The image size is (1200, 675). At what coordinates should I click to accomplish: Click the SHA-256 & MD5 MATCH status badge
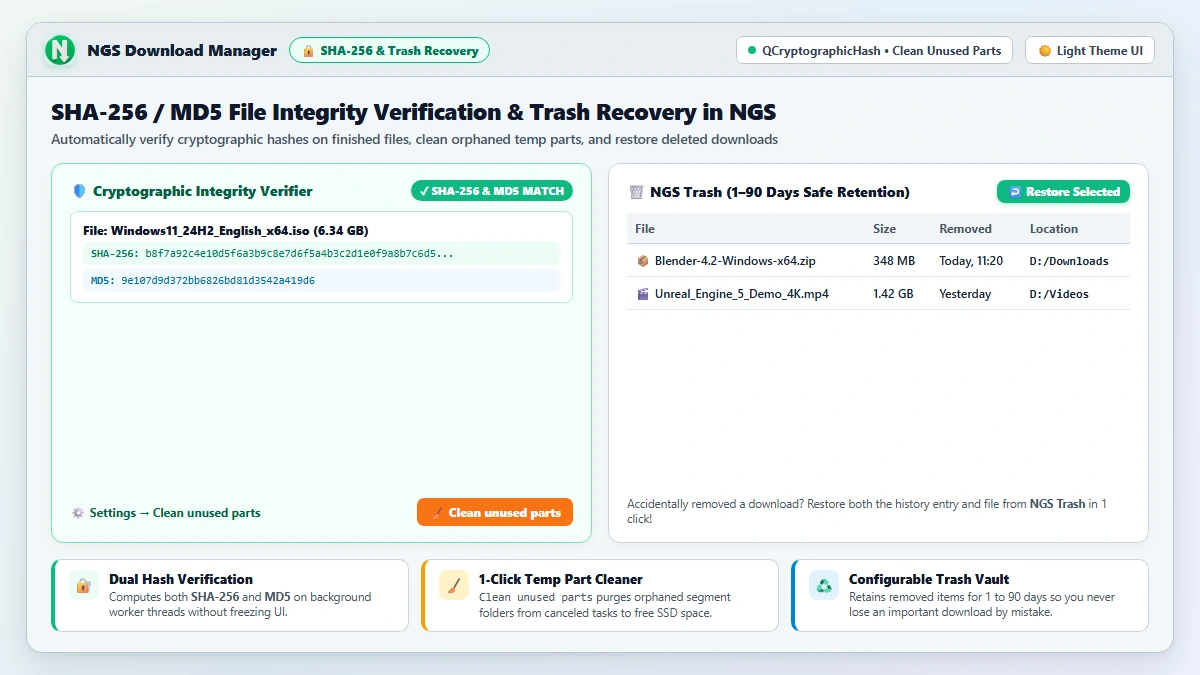tap(491, 191)
